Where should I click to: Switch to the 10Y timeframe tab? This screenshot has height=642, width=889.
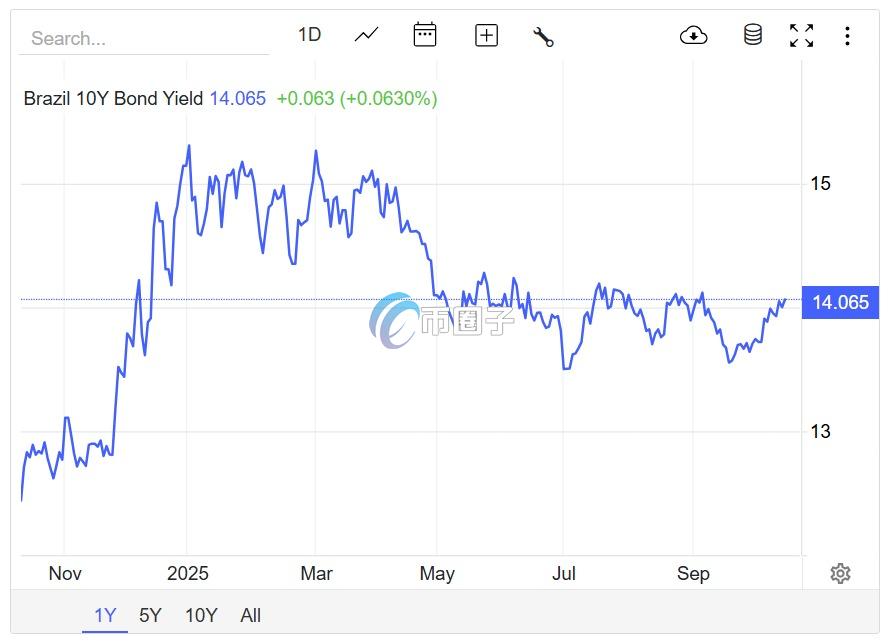pyautogui.click(x=200, y=615)
